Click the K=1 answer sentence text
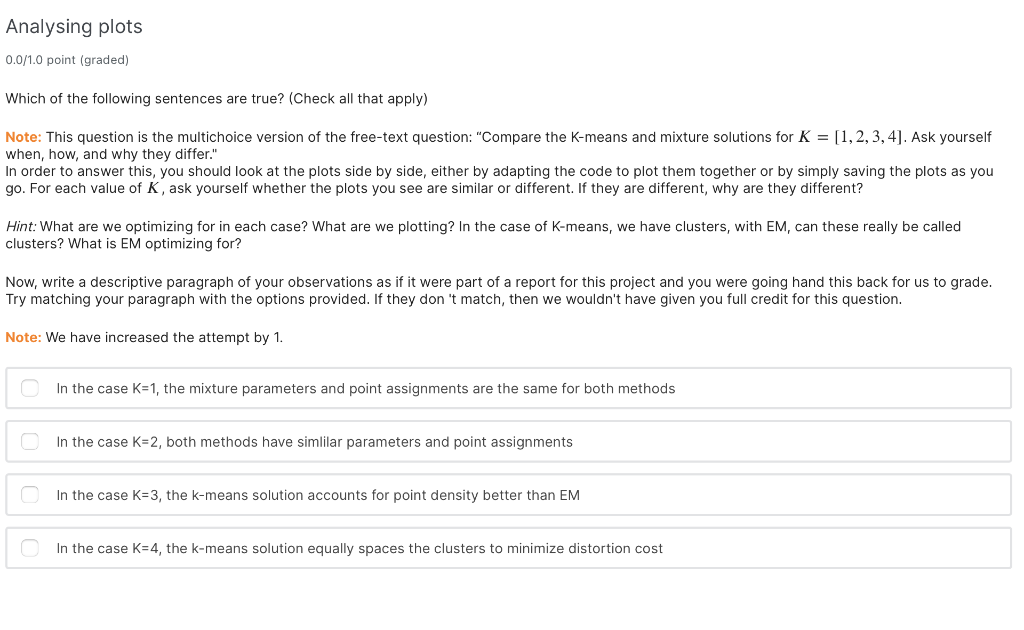The width and height of the screenshot is (1024, 630). tap(366, 388)
